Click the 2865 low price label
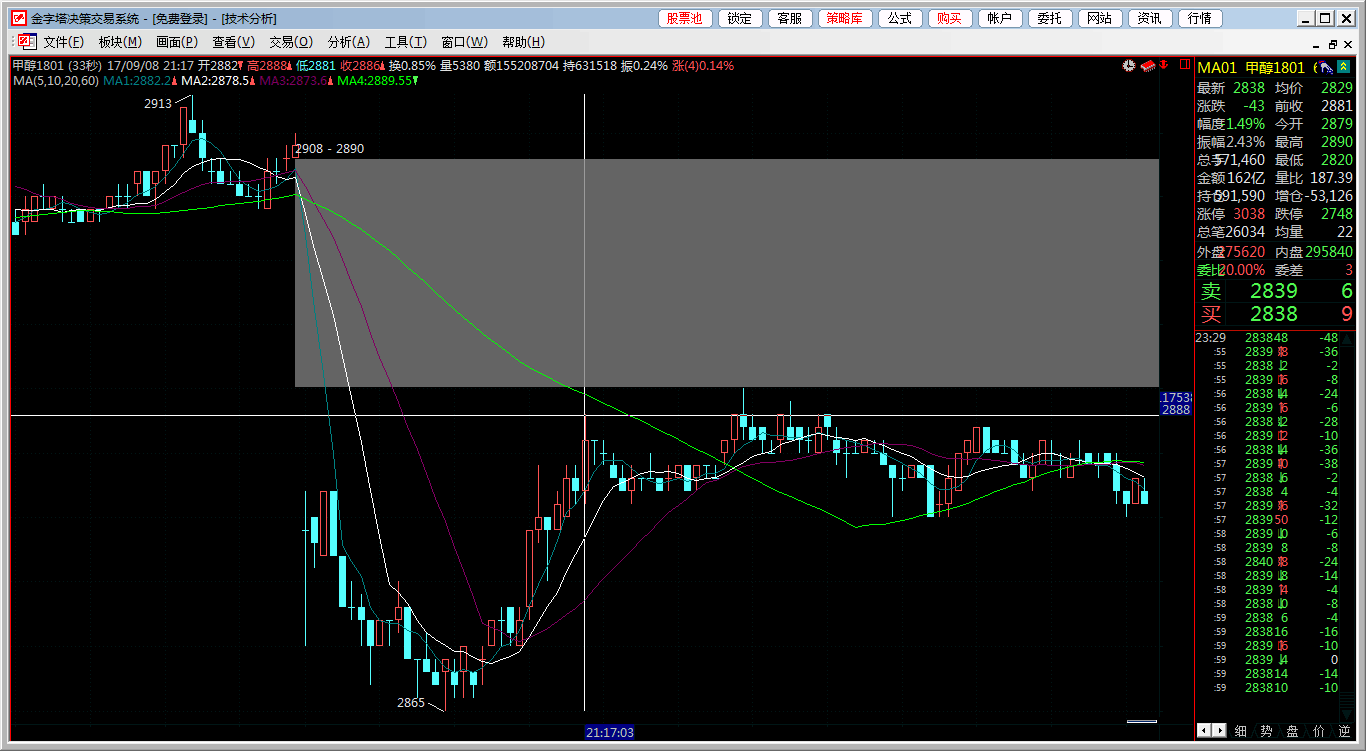Viewport: 1366px width, 751px height. pyautogui.click(x=411, y=703)
